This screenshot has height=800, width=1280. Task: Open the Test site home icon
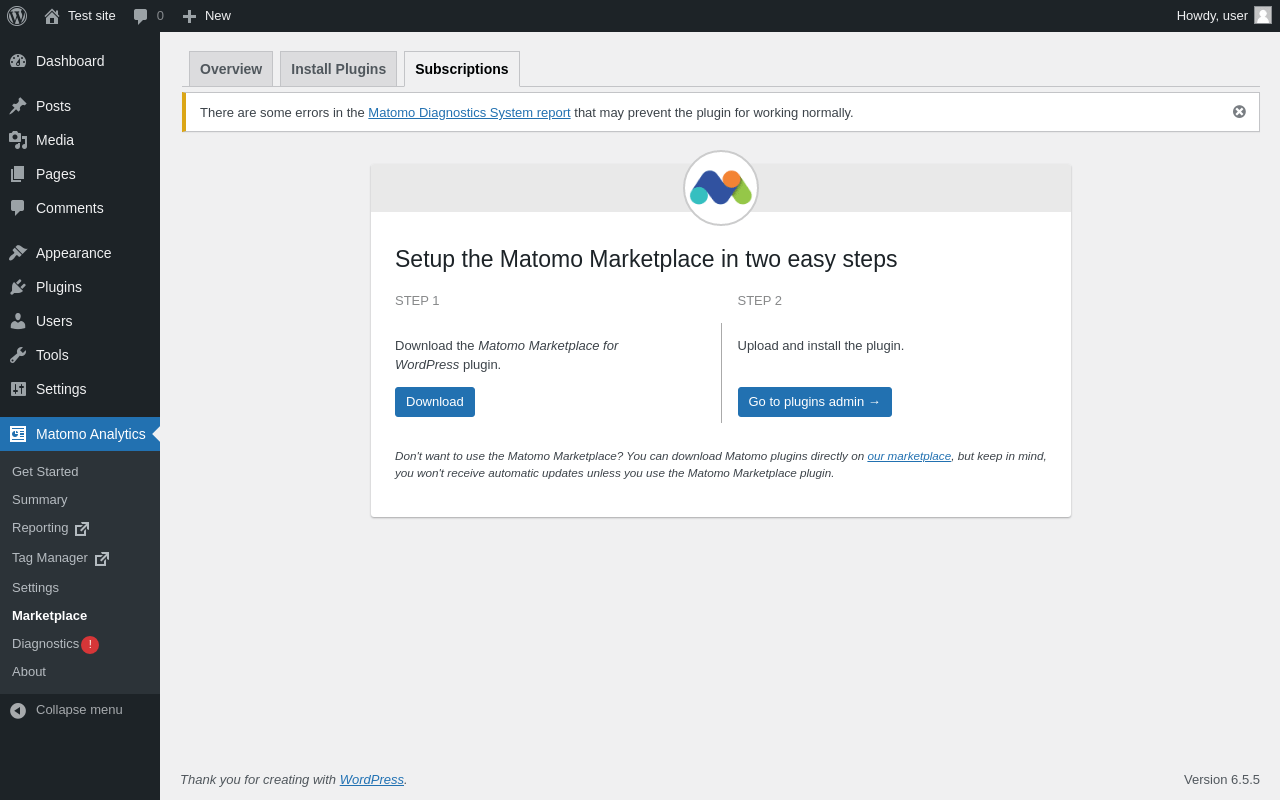pos(52,16)
